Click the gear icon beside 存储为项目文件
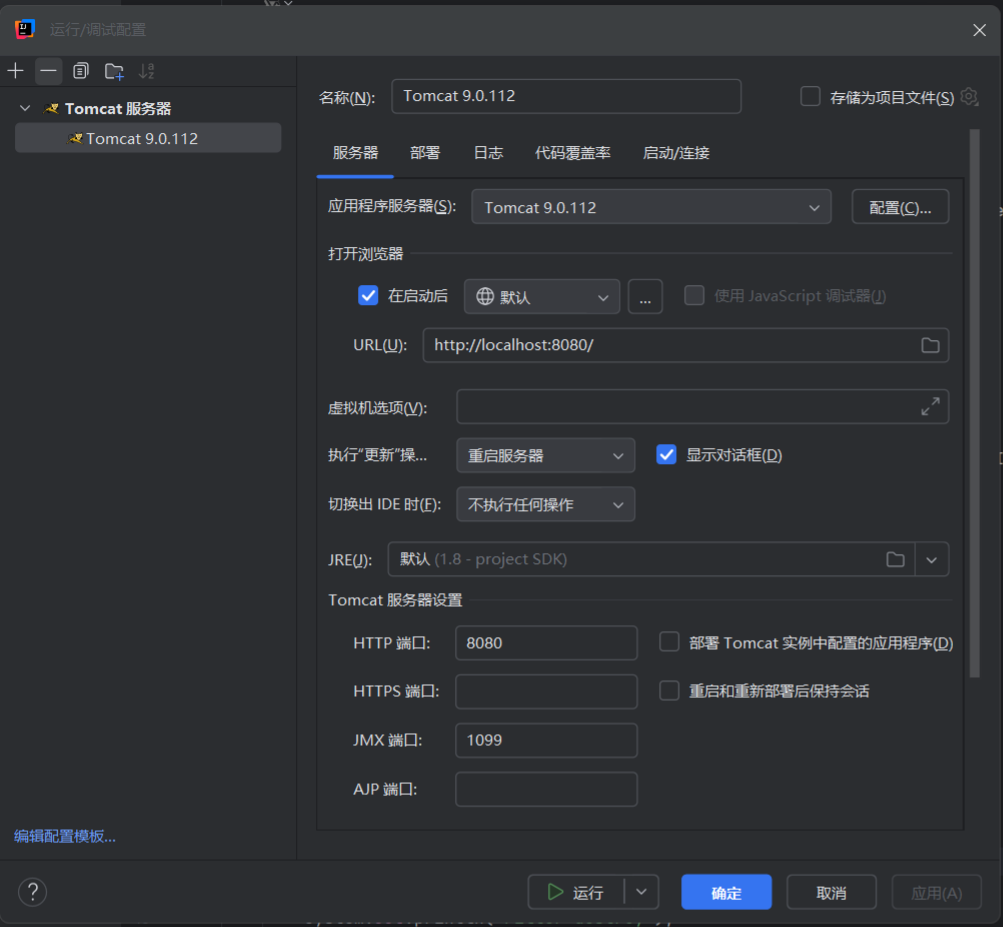This screenshot has height=927, width=1003. coord(969,97)
